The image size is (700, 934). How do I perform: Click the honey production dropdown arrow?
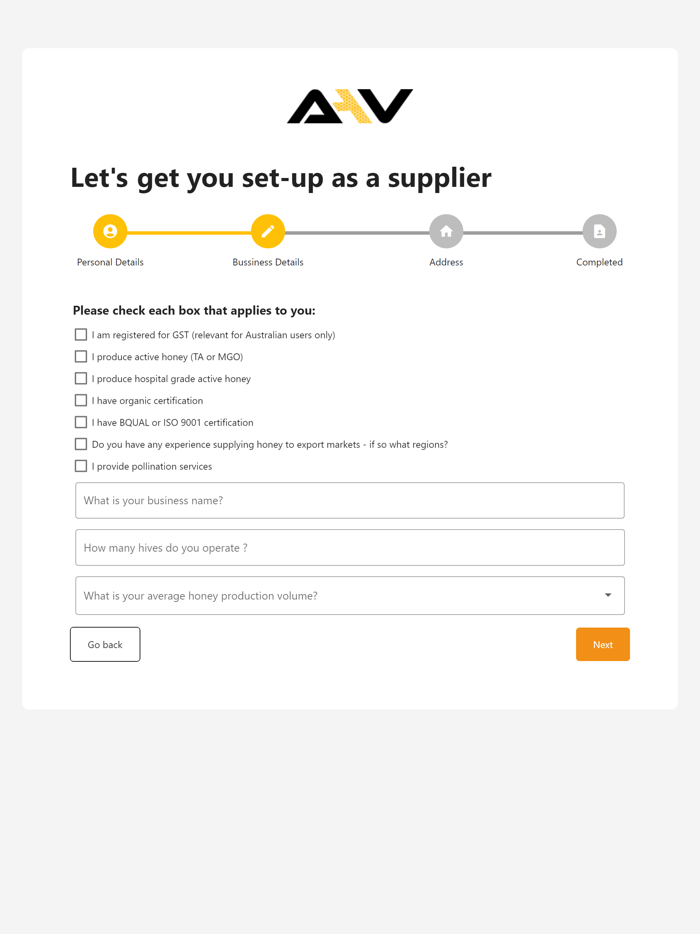(x=608, y=596)
